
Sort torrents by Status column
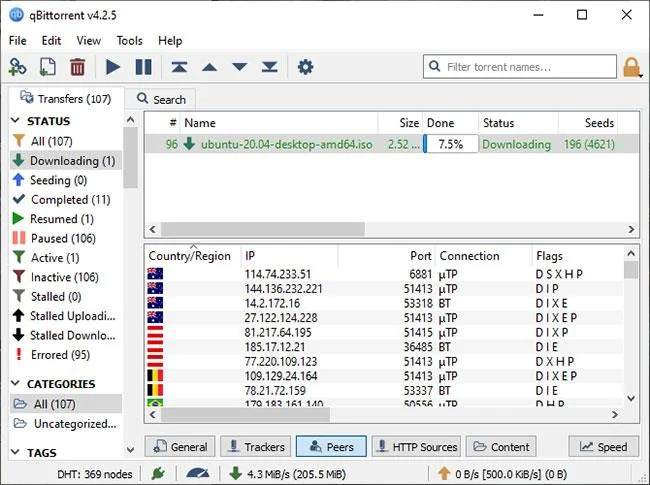(518, 123)
